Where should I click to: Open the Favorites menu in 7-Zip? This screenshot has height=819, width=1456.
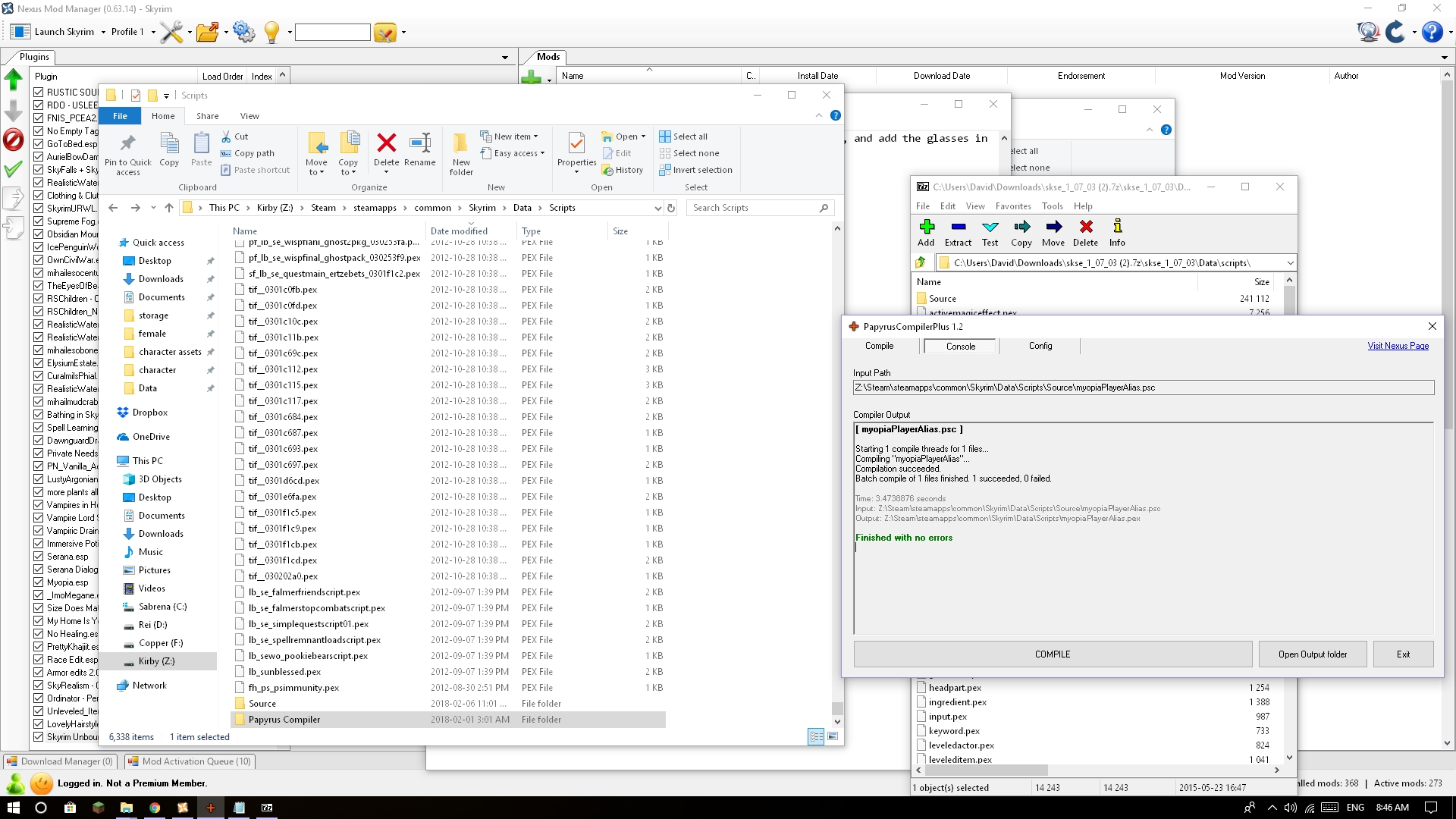point(1013,206)
